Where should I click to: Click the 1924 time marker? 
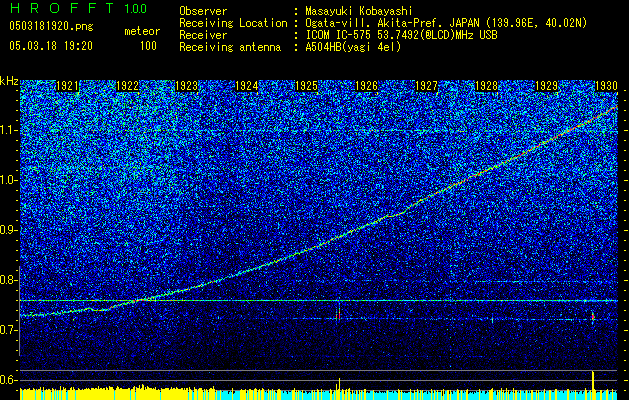point(246,86)
